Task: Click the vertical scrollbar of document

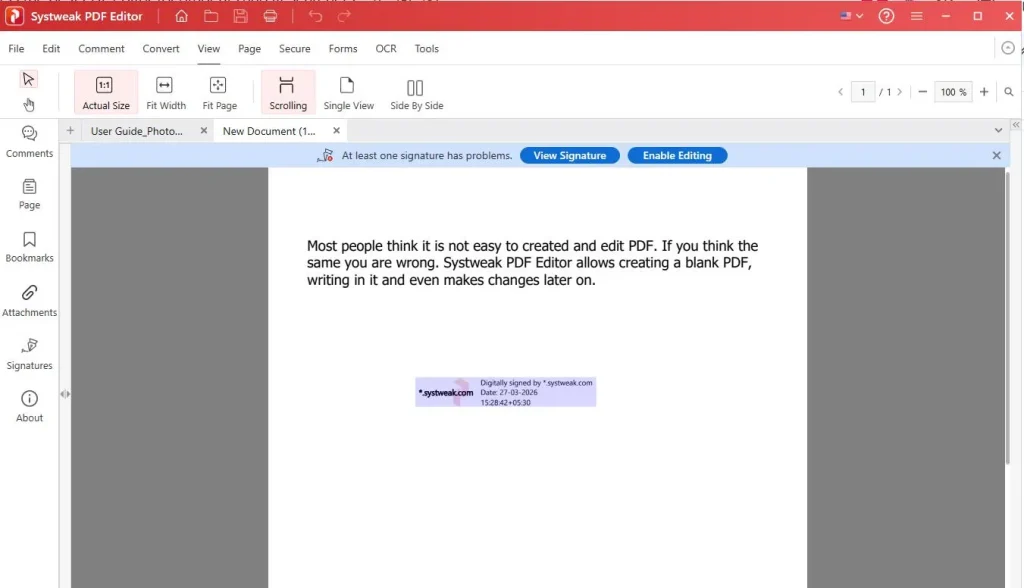Action: pyautogui.click(x=1008, y=317)
